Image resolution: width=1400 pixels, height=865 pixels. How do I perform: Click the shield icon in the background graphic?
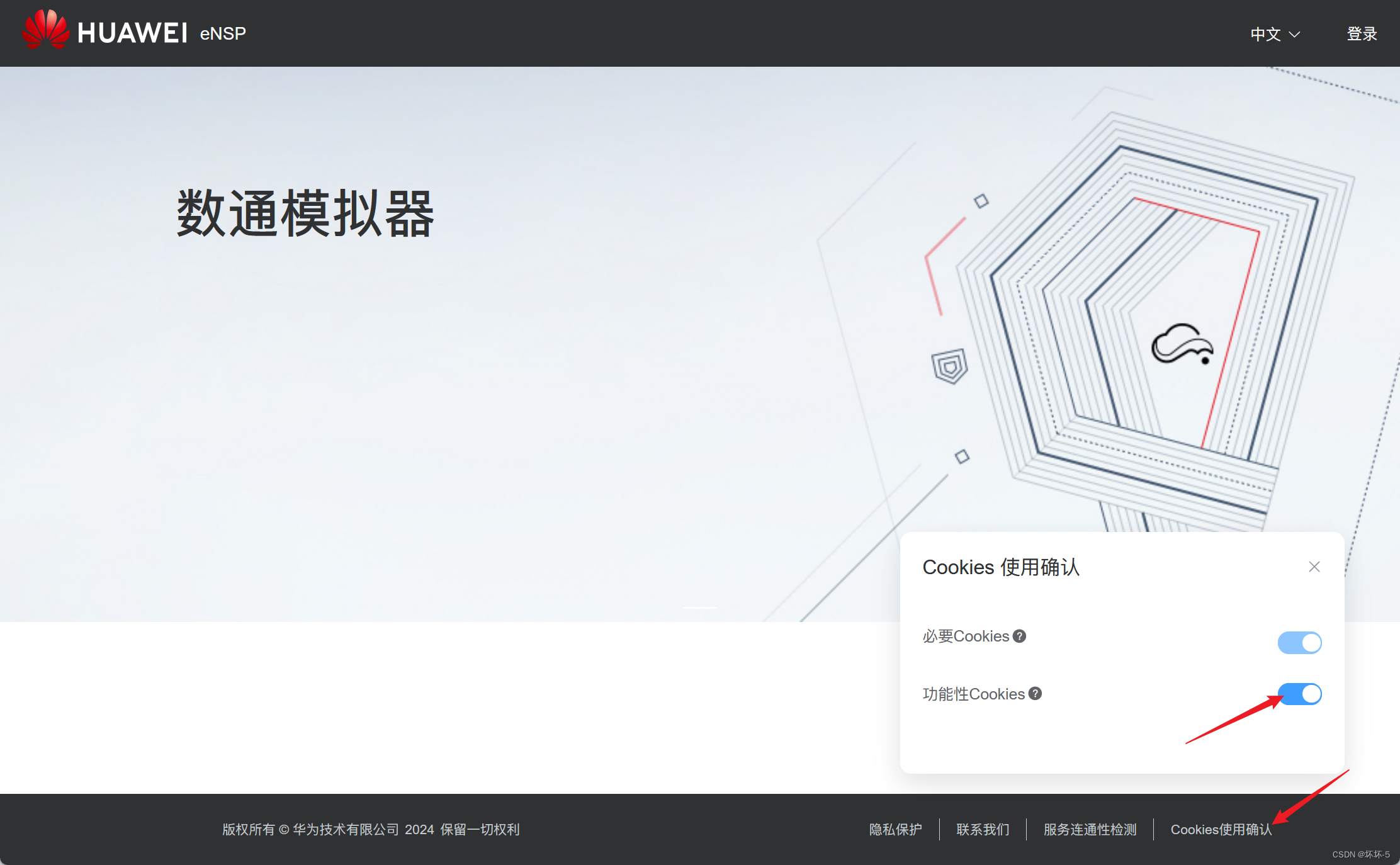pos(949,366)
